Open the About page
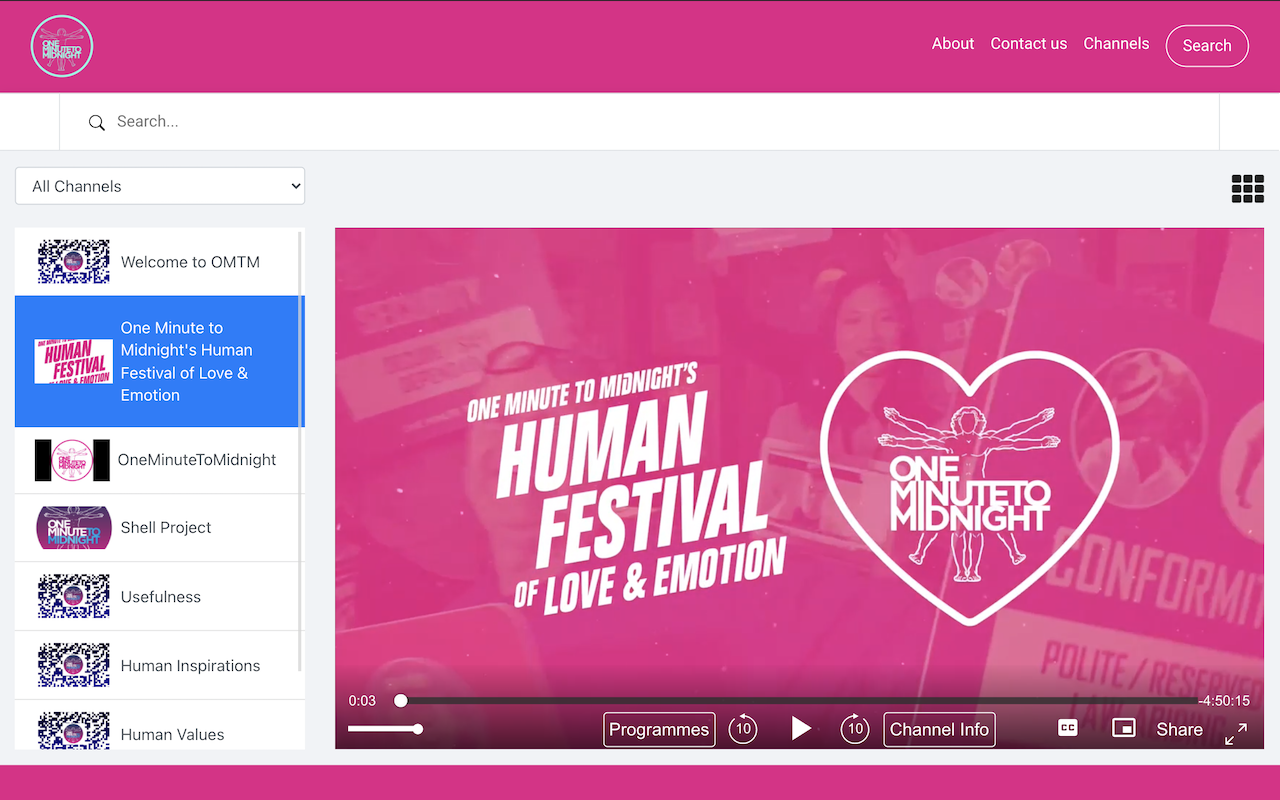The width and height of the screenshot is (1280, 800). (952, 44)
